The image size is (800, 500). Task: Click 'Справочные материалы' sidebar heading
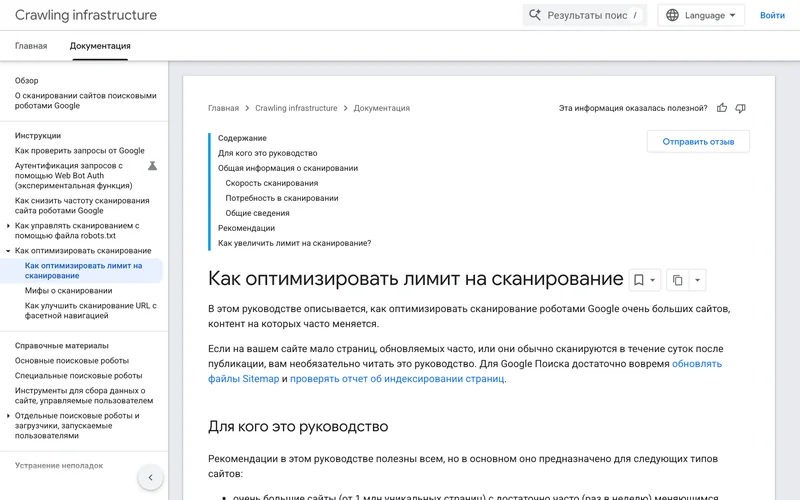pyautogui.click(x=62, y=346)
